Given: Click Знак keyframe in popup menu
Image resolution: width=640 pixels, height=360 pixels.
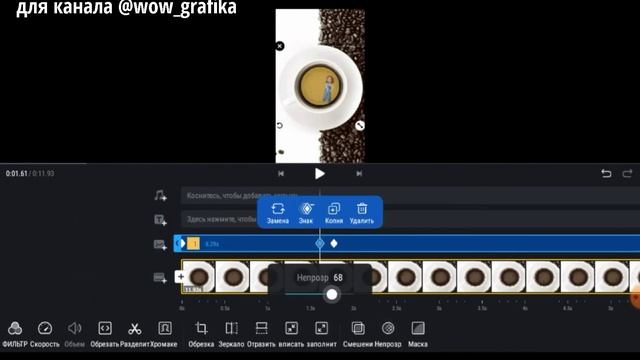Looking at the screenshot, I should point(306,213).
